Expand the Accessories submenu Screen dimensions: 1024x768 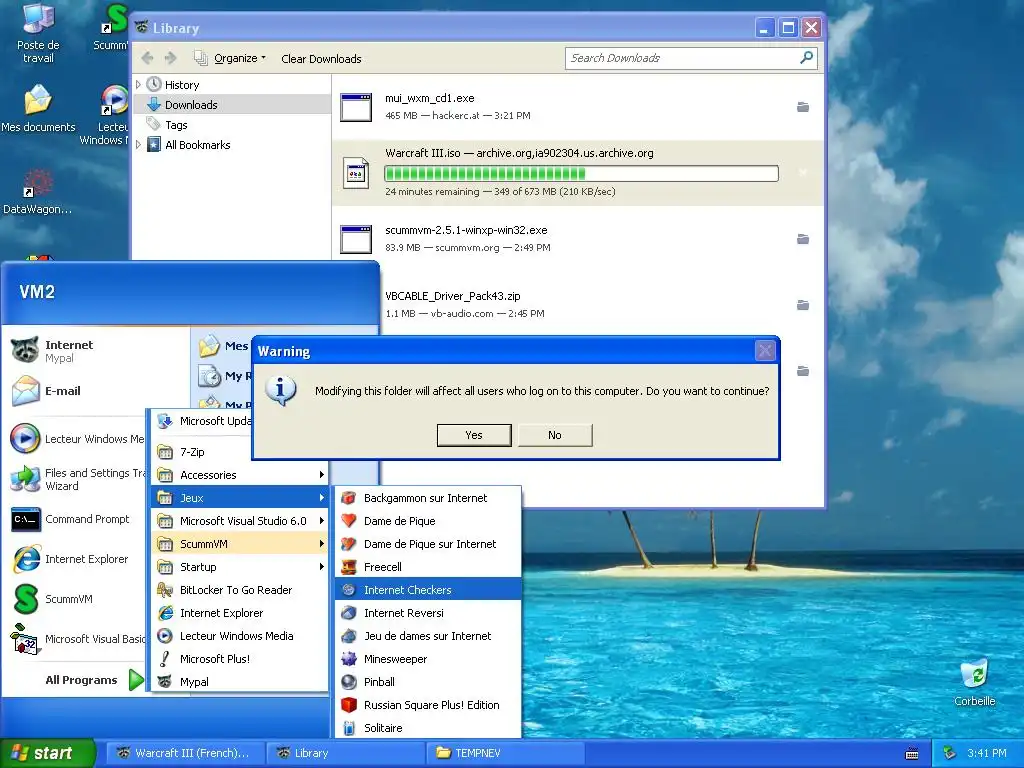(x=239, y=475)
